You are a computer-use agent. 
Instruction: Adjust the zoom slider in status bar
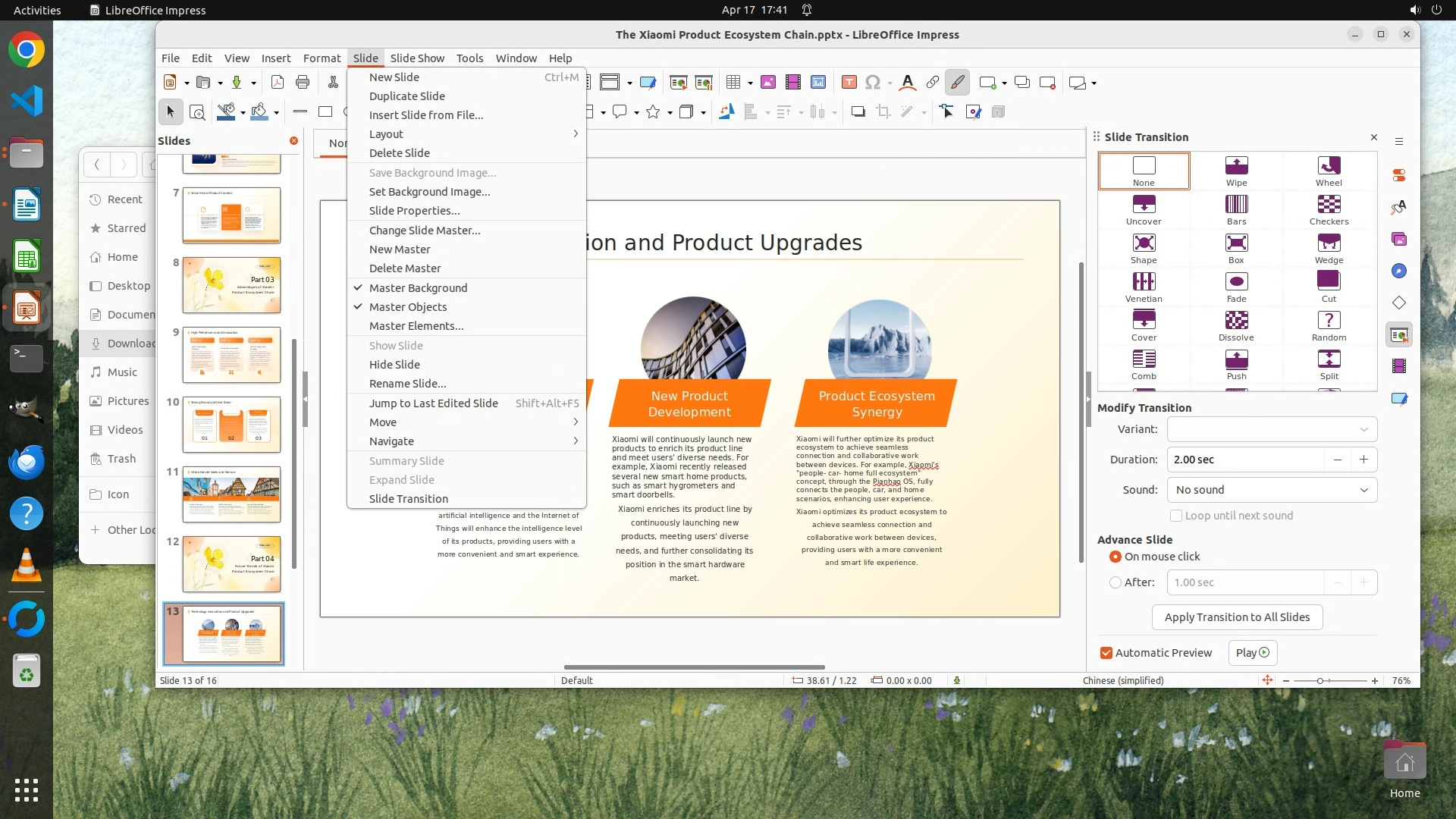click(1320, 681)
